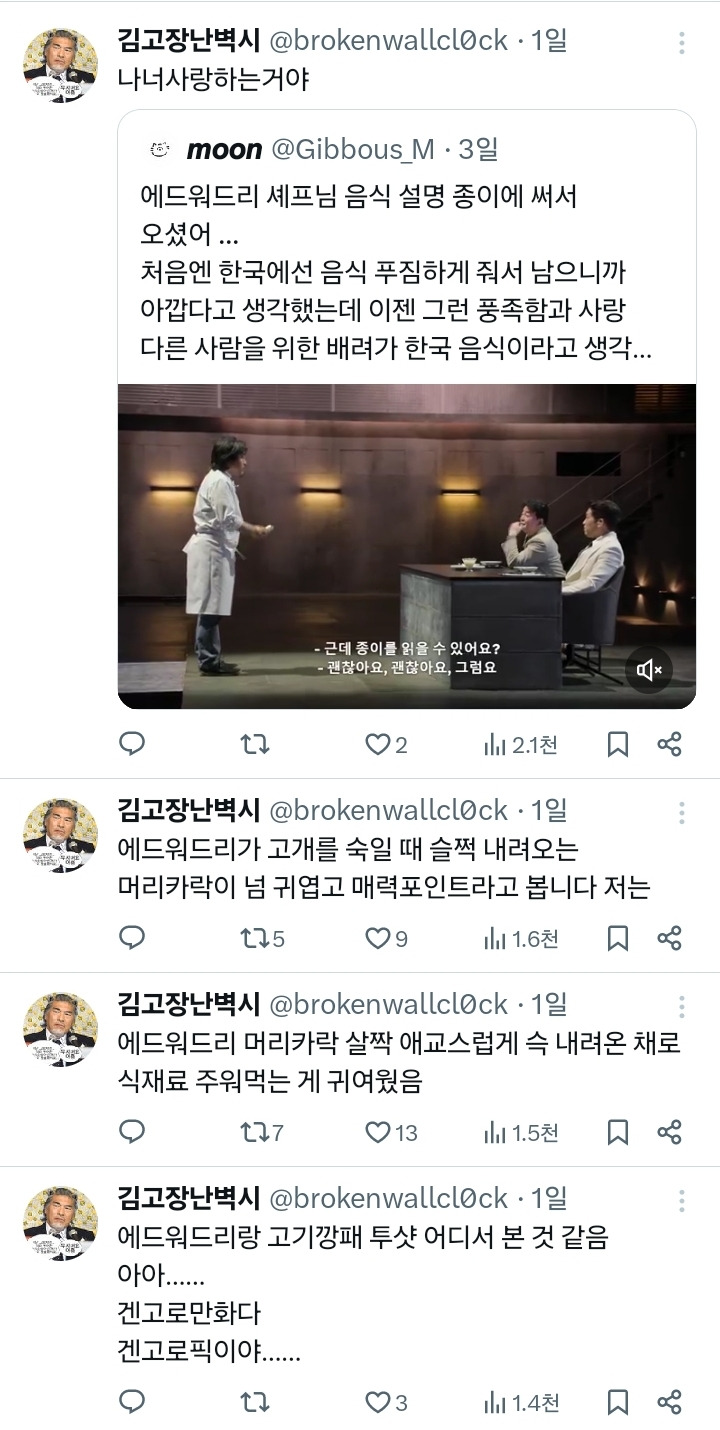Open more options on the first tweet
Image resolution: width=720 pixels, height=1430 pixels.
pyautogui.click(x=682, y=42)
